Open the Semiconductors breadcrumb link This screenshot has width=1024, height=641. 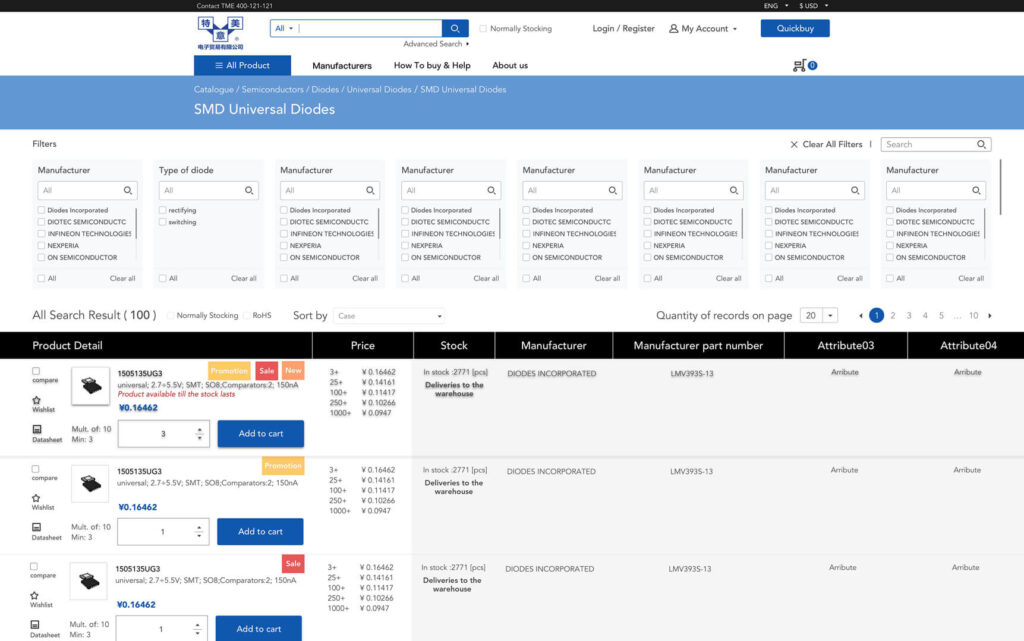[x=273, y=89]
